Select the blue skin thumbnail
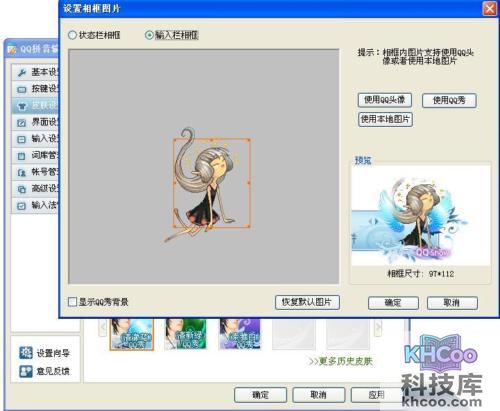500x411 pixels. click(132, 334)
